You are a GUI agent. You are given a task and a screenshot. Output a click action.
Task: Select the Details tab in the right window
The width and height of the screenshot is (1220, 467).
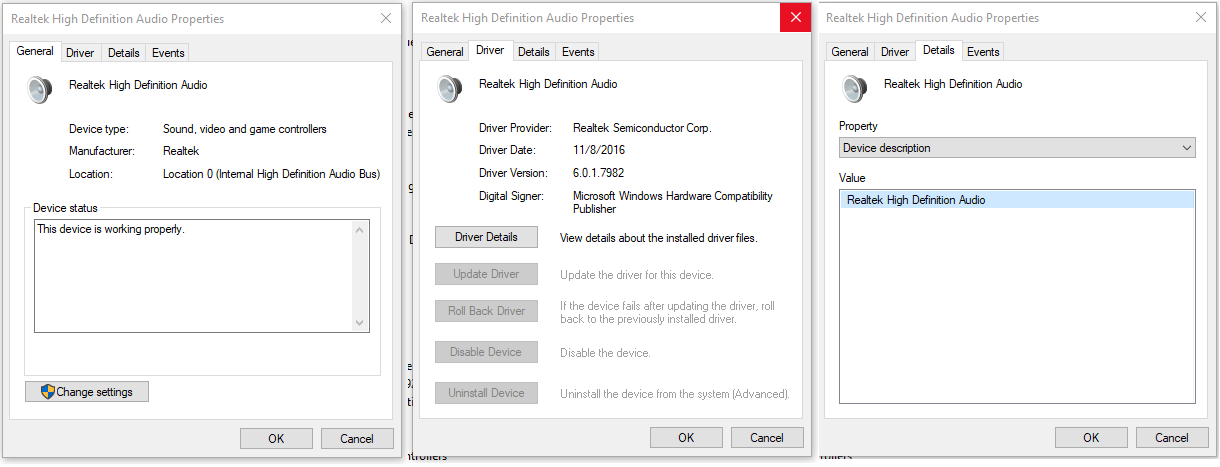point(938,50)
